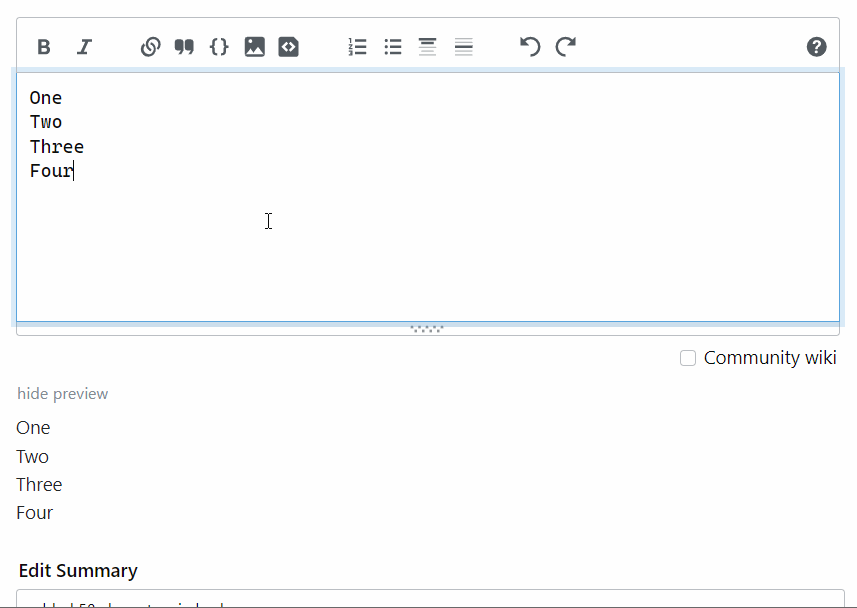The height and width of the screenshot is (608, 857).
Task: Create a numbered list
Action: (357, 47)
